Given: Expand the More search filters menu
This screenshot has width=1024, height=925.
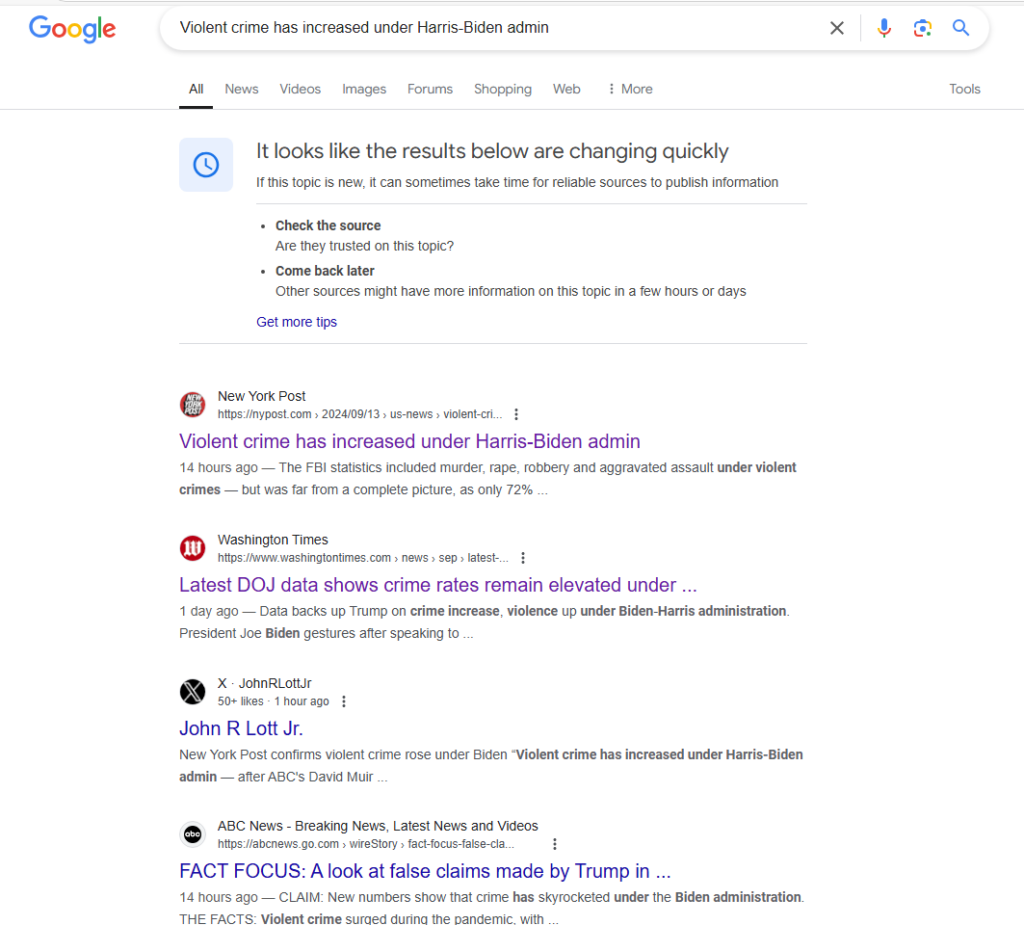Looking at the screenshot, I should click(630, 89).
